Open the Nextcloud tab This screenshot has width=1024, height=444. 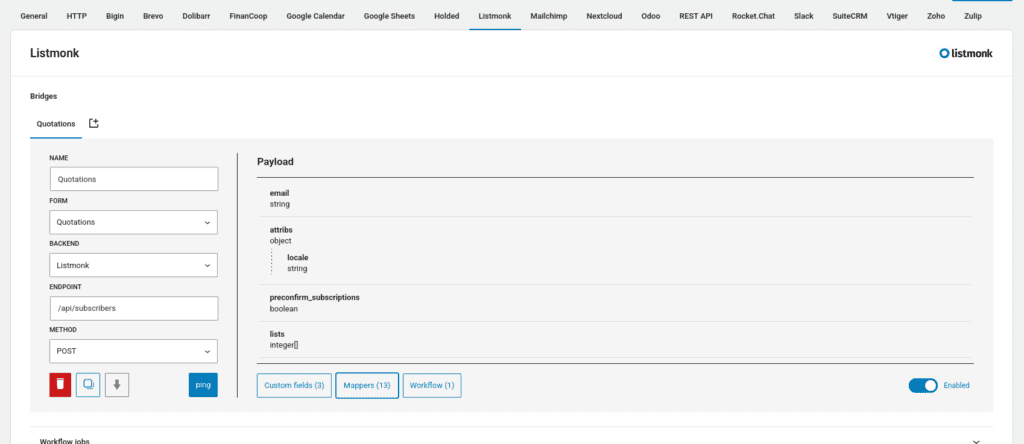pos(604,16)
